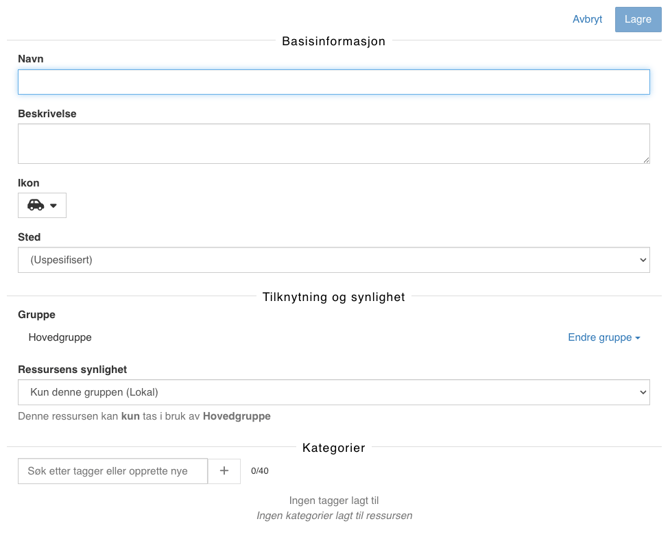Click the Navn field label
Viewport: 670px width, 541px height.
pos(31,59)
